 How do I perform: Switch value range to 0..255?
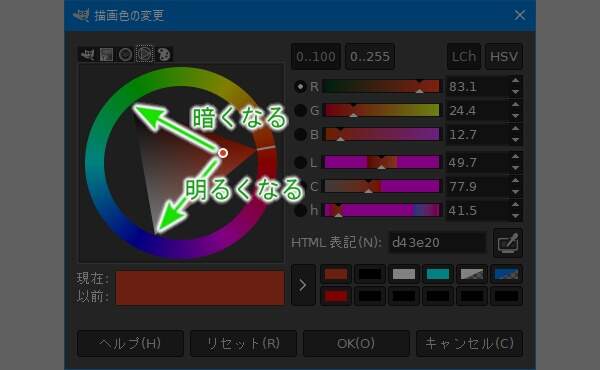click(370, 57)
